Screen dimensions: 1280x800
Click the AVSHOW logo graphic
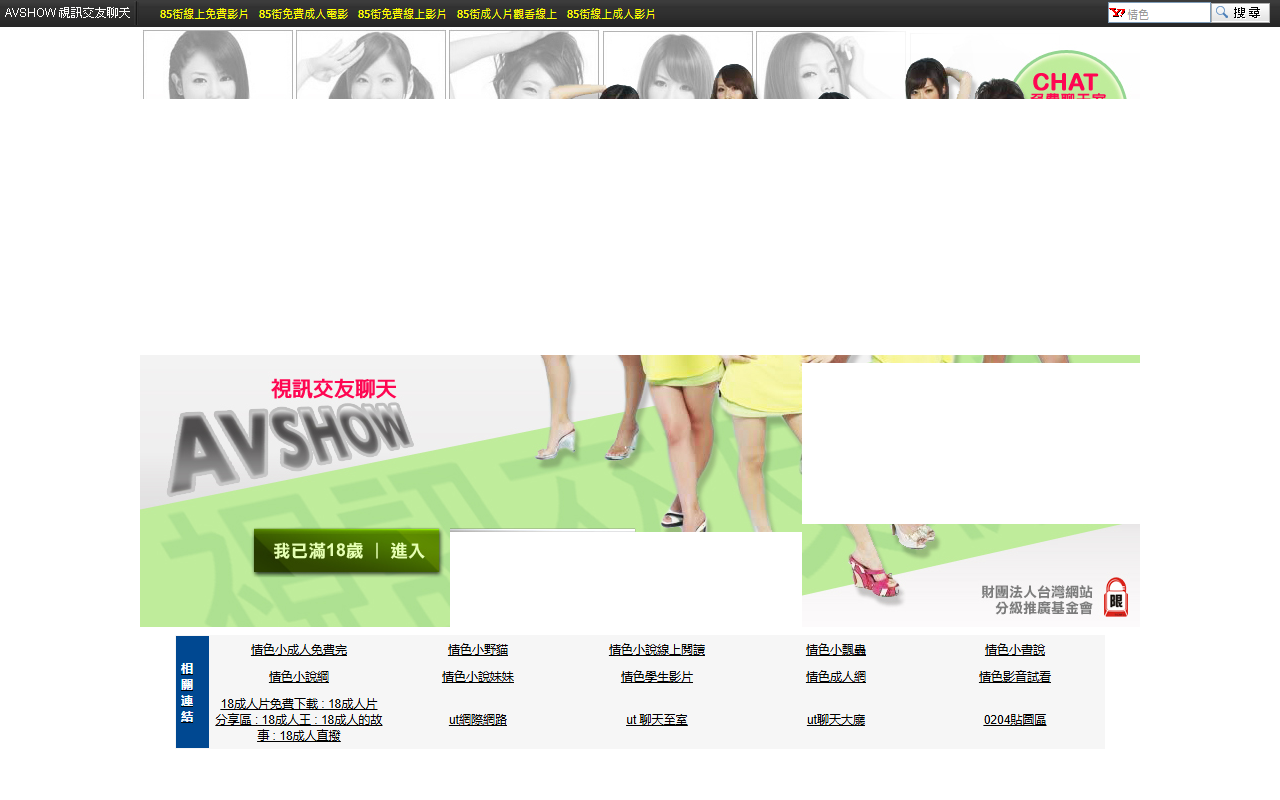click(x=290, y=449)
